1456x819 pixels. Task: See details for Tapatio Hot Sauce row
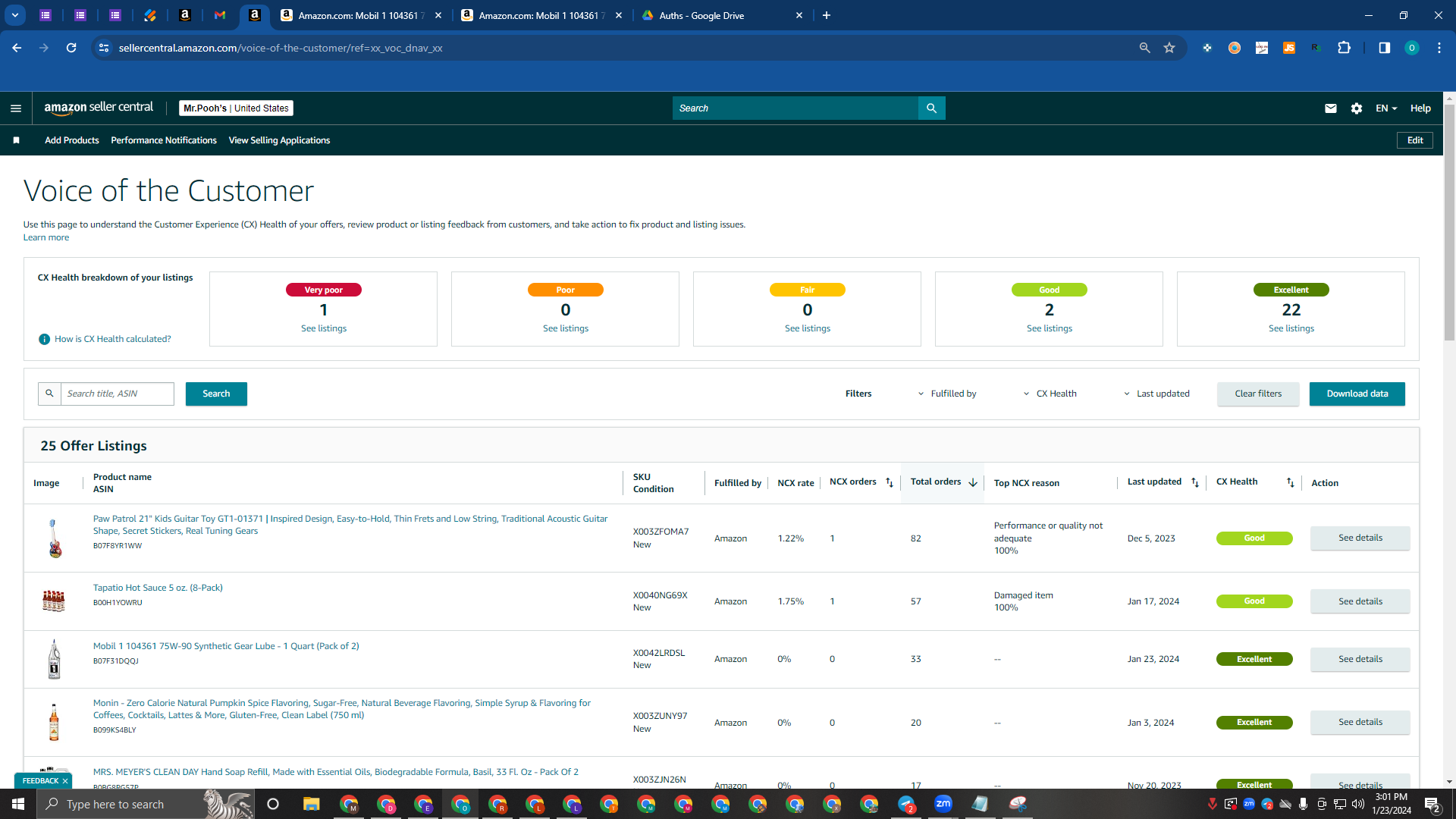click(x=1360, y=601)
